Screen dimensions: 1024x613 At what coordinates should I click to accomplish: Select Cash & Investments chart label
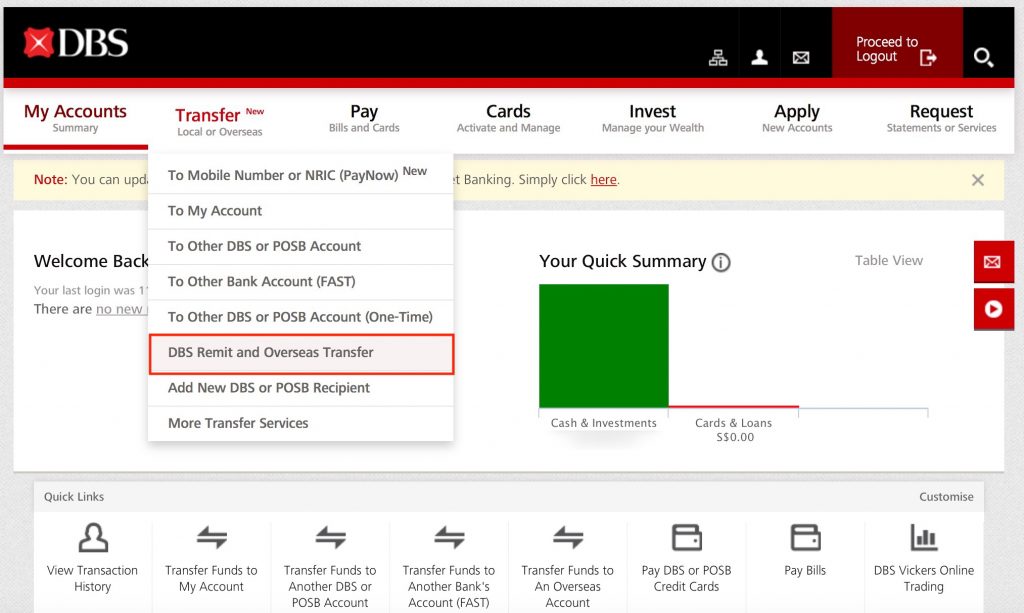[x=603, y=423]
